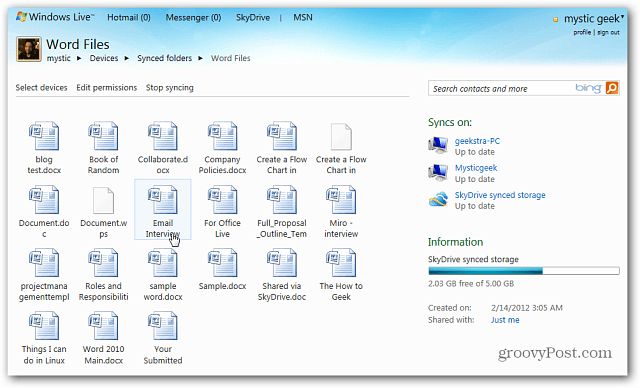Image resolution: width=640 pixels, height=388 pixels.
Task: Open Messenger (0) in the top navigation
Action: 193,18
